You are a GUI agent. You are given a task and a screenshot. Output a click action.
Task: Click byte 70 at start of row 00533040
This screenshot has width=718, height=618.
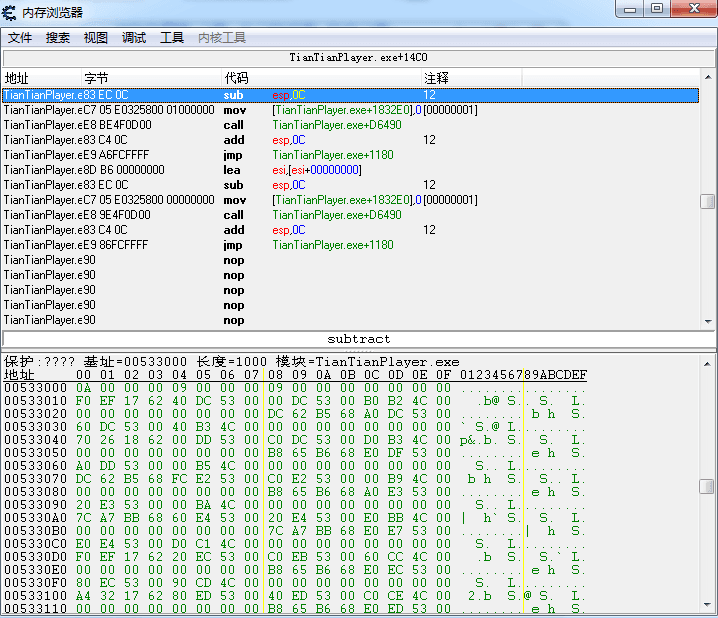click(83, 440)
